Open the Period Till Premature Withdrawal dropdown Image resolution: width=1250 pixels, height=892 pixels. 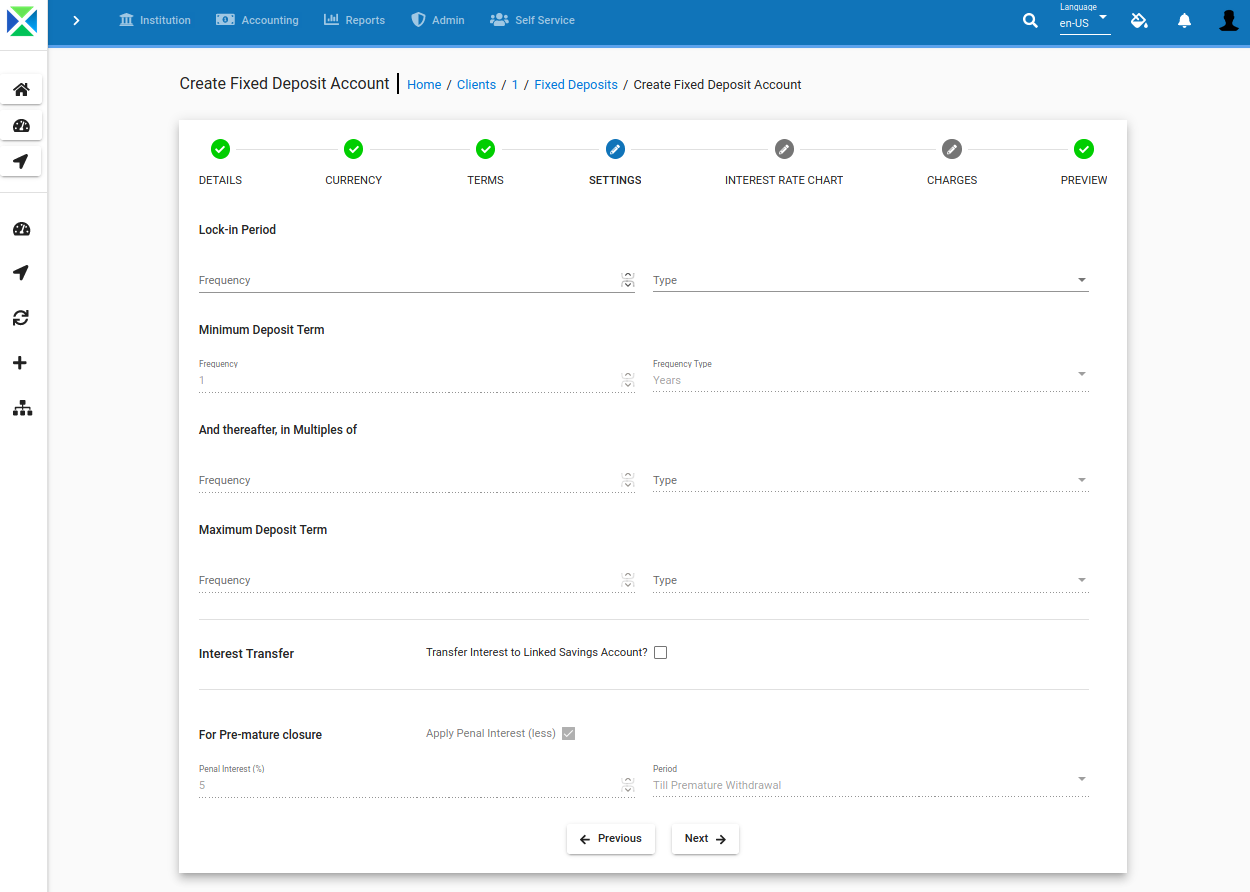click(871, 780)
